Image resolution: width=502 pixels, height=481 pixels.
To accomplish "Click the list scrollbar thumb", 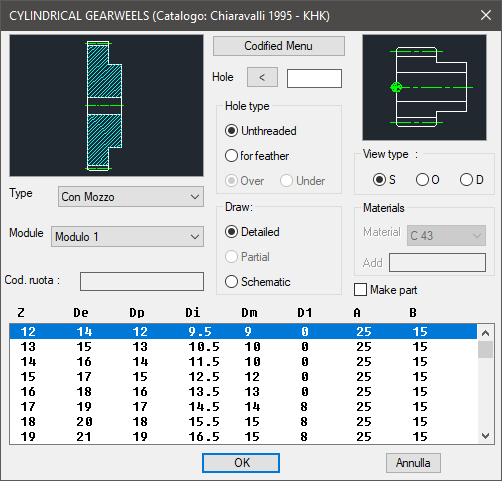I will tap(485, 349).
